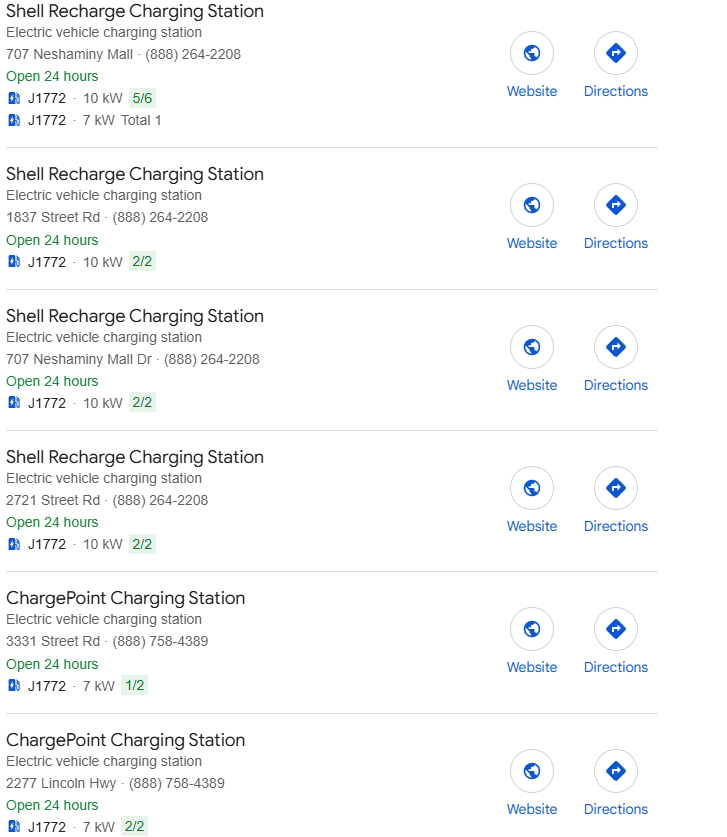Open Website icon for 3331 Street Rd ChargePoint
Image resolution: width=727 pixels, height=837 pixels.
pos(532,629)
